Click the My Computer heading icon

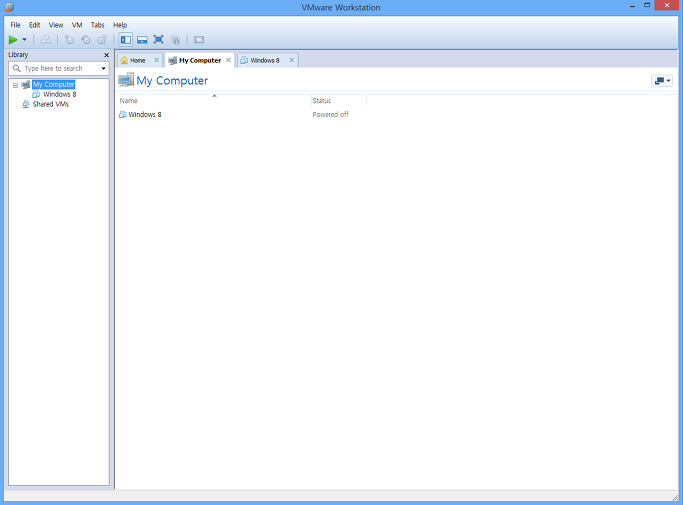126,80
